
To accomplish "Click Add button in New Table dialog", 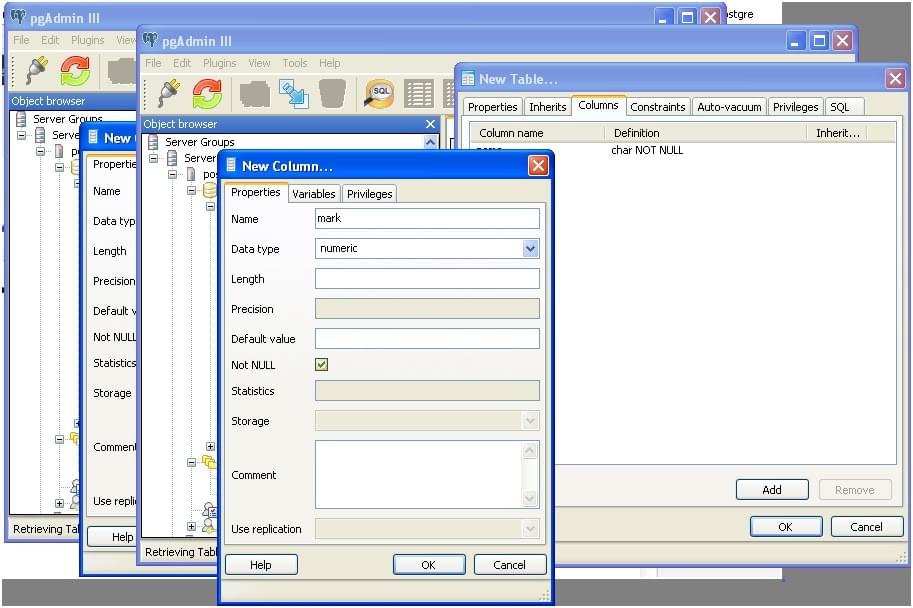I will (772, 490).
